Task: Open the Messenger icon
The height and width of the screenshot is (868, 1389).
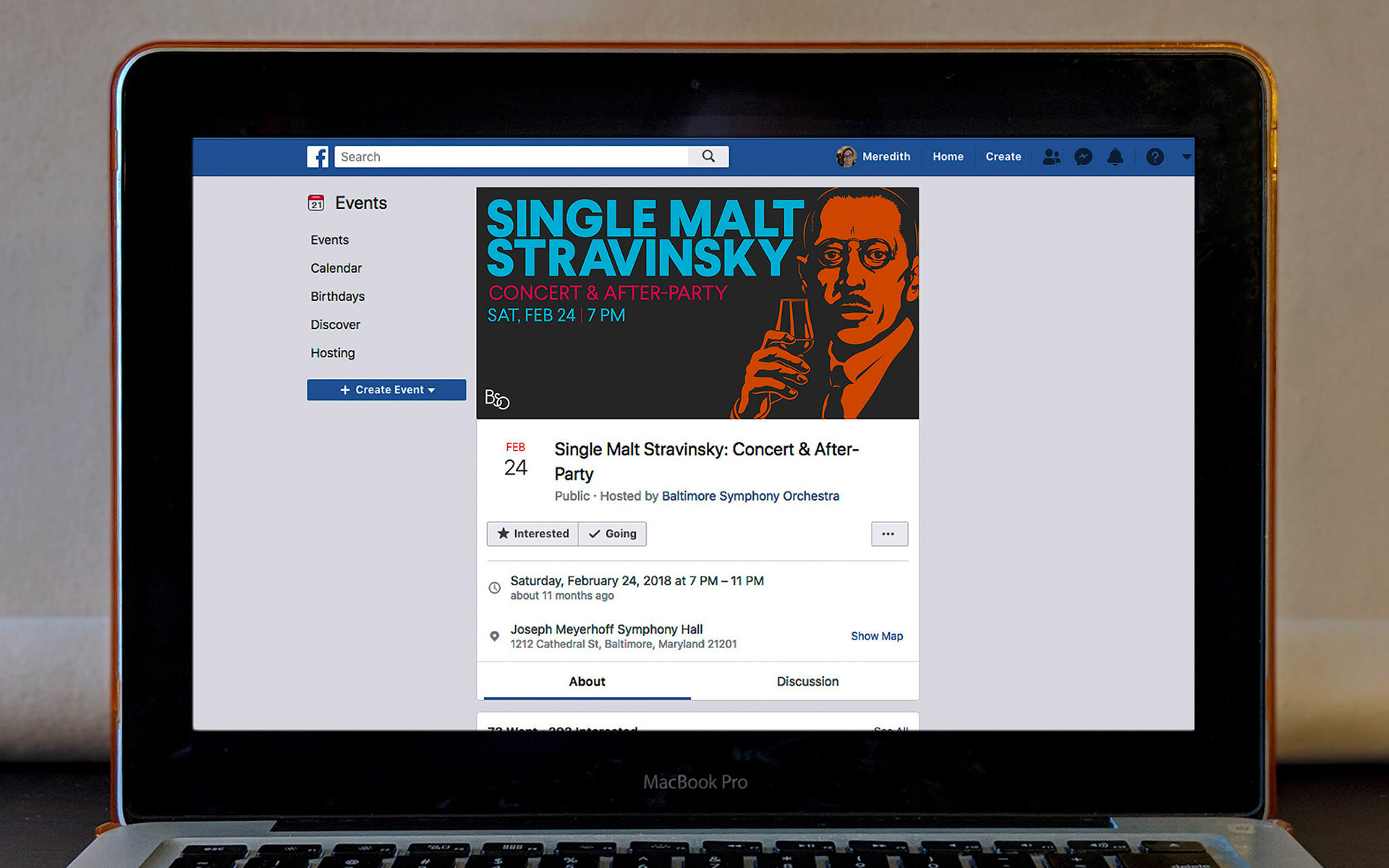Action: (x=1083, y=156)
